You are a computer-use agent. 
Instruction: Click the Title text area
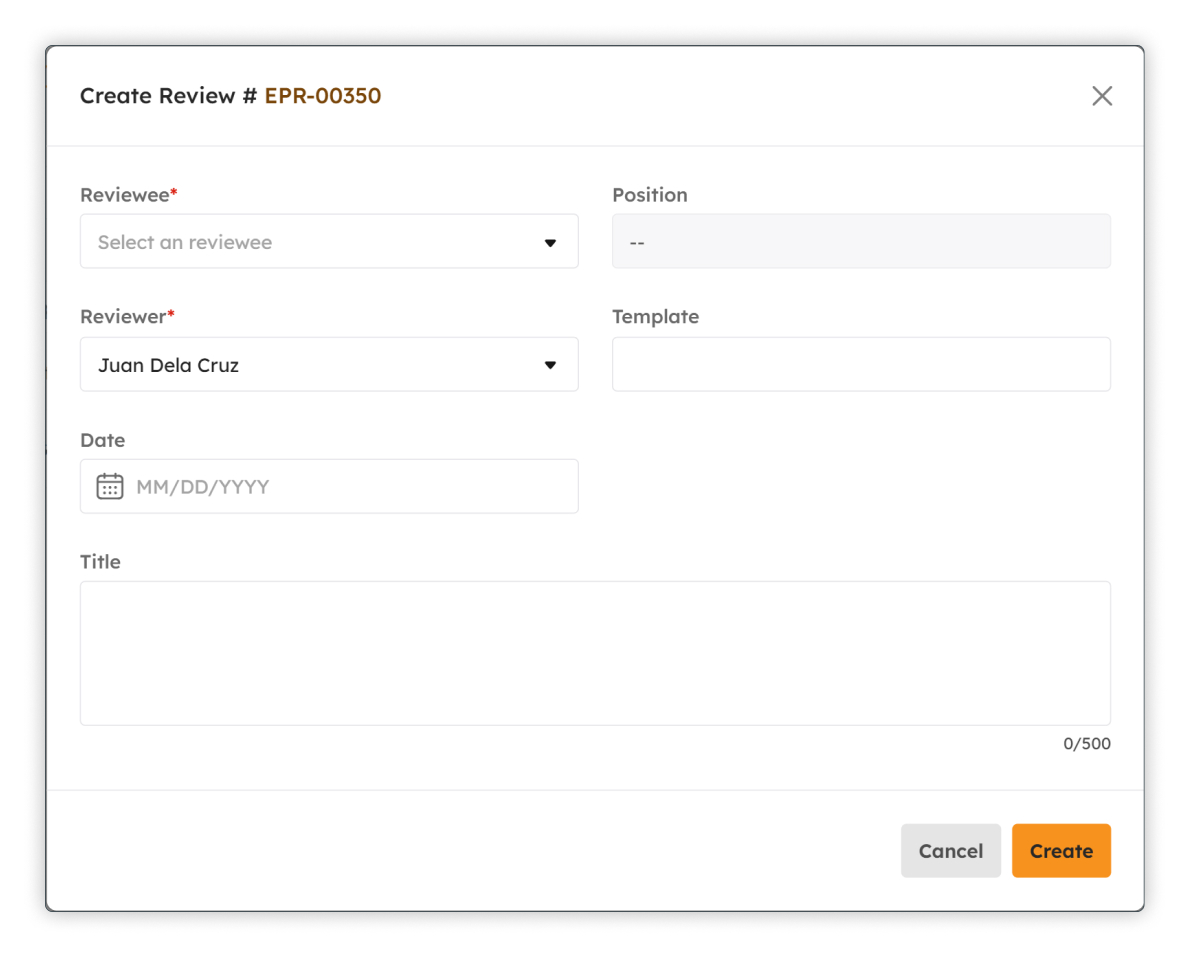pyautogui.click(x=595, y=653)
